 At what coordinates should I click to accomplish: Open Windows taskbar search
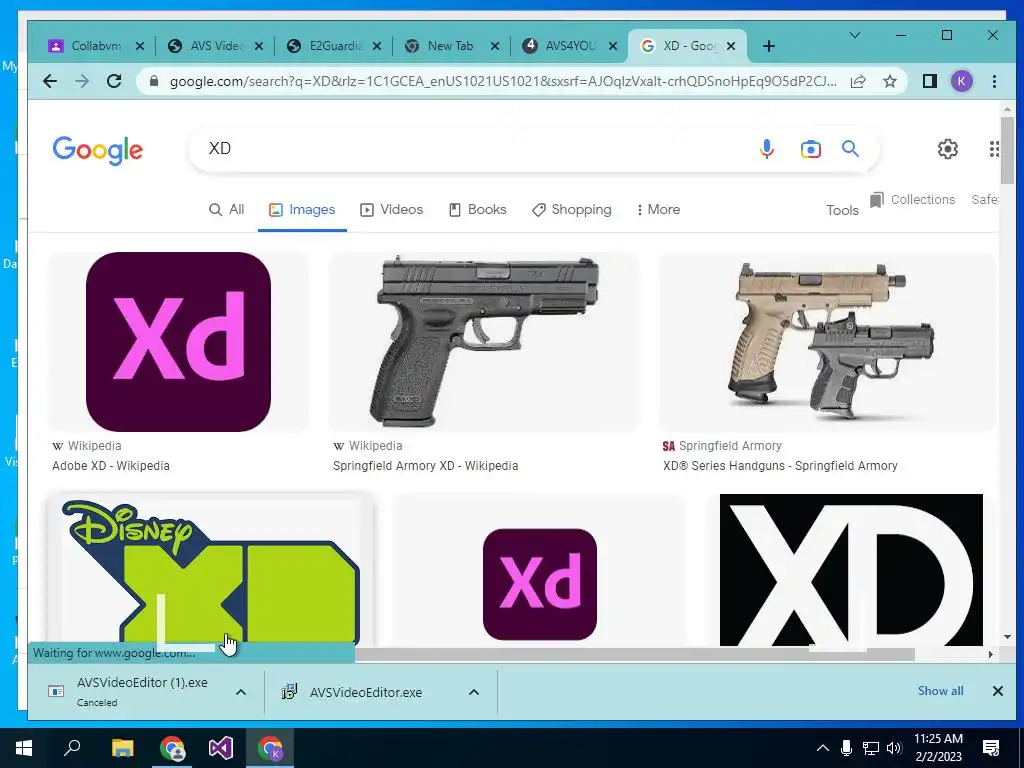coord(72,748)
